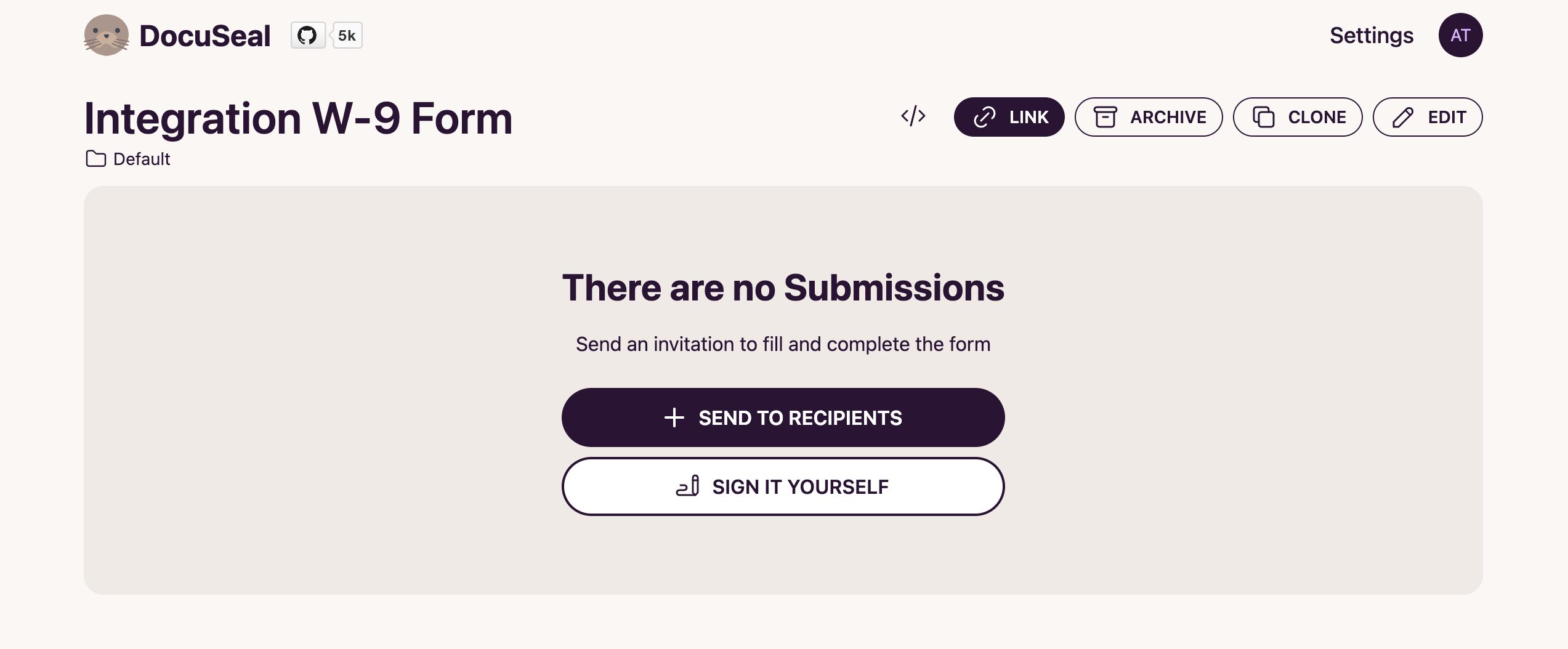This screenshot has height=649, width=1568.
Task: Click the signature pen icon
Action: (687, 486)
